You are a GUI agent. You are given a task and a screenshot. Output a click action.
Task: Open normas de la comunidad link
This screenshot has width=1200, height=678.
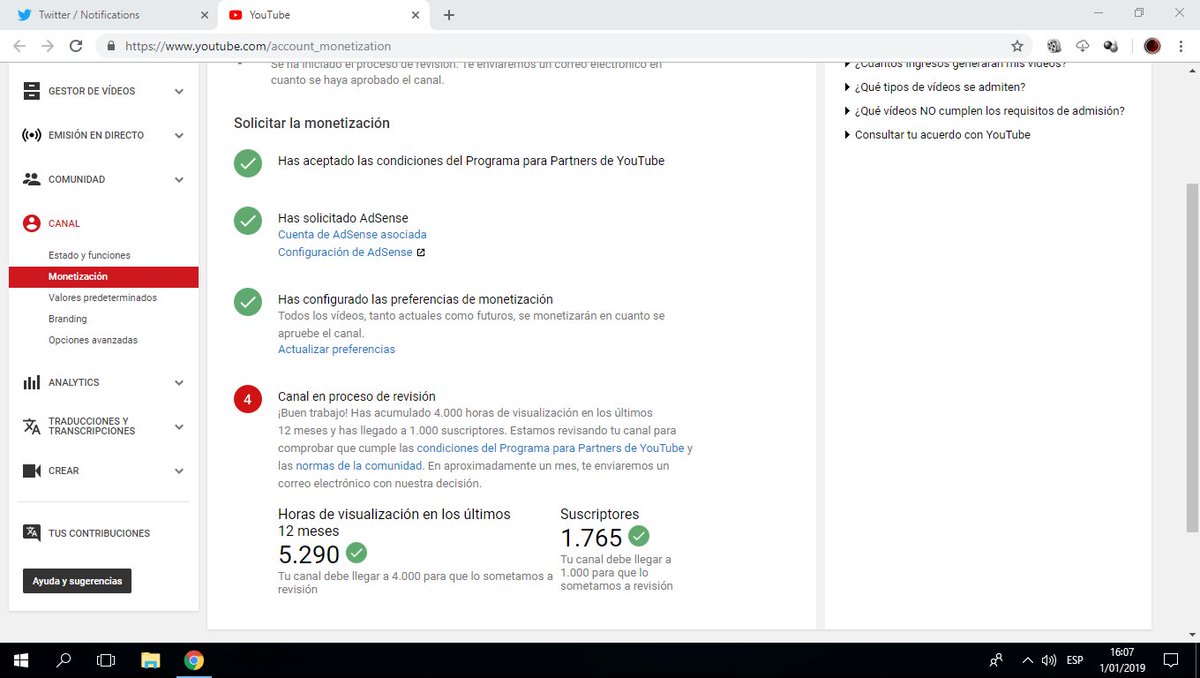coord(359,466)
